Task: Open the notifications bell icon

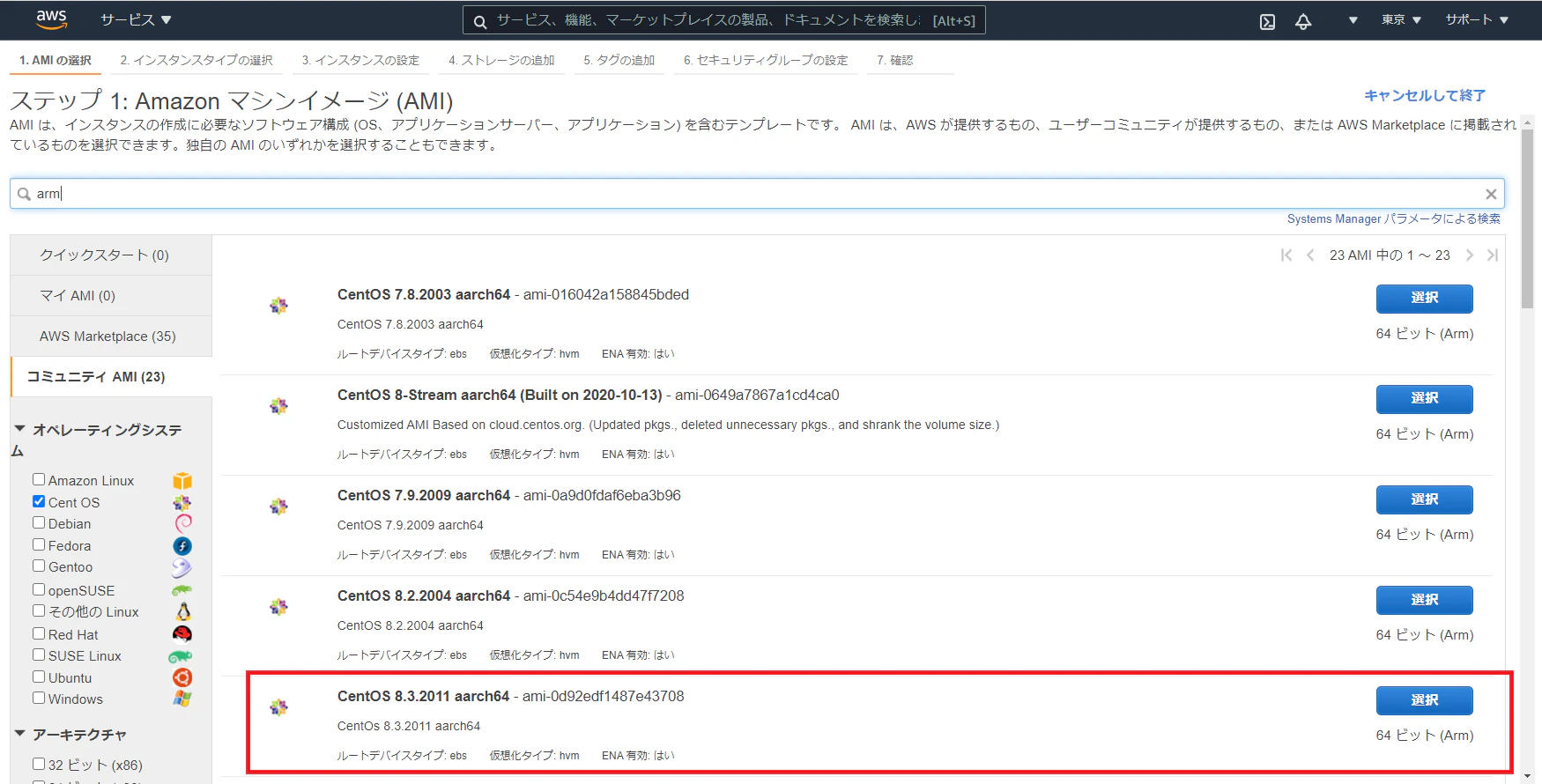Action: [1303, 21]
